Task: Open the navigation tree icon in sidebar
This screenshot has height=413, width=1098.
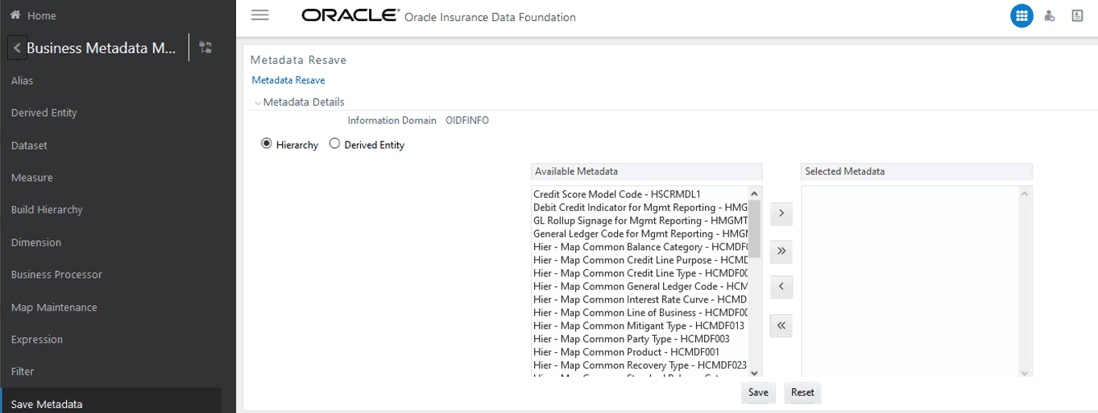Action: click(205, 48)
